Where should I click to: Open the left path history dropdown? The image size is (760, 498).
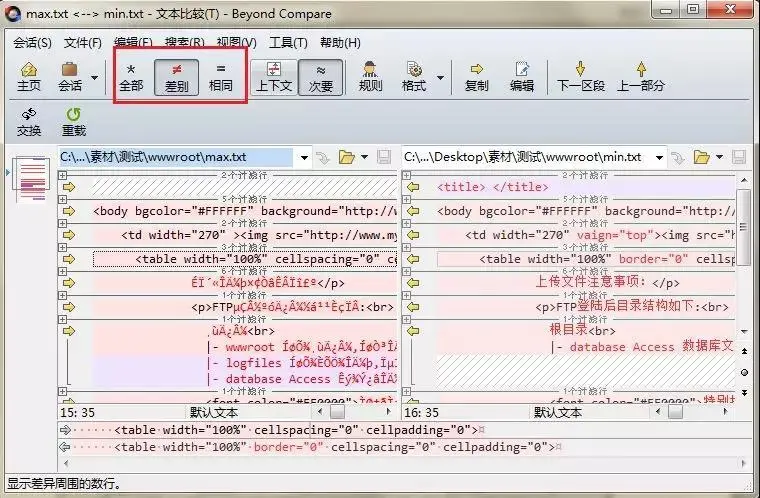pyautogui.click(x=304, y=158)
